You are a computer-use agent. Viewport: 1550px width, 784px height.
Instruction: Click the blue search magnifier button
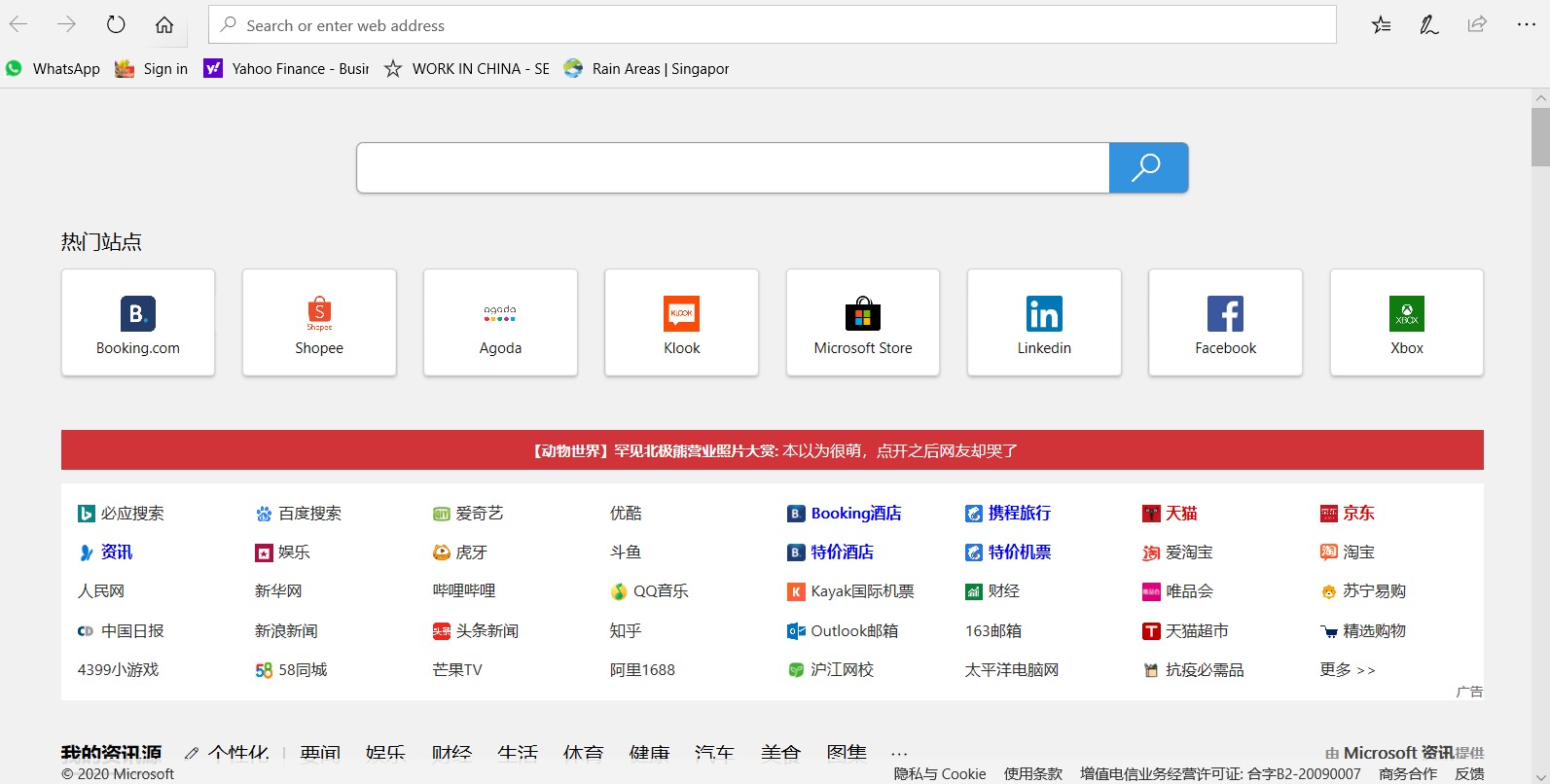pyautogui.click(x=1148, y=167)
